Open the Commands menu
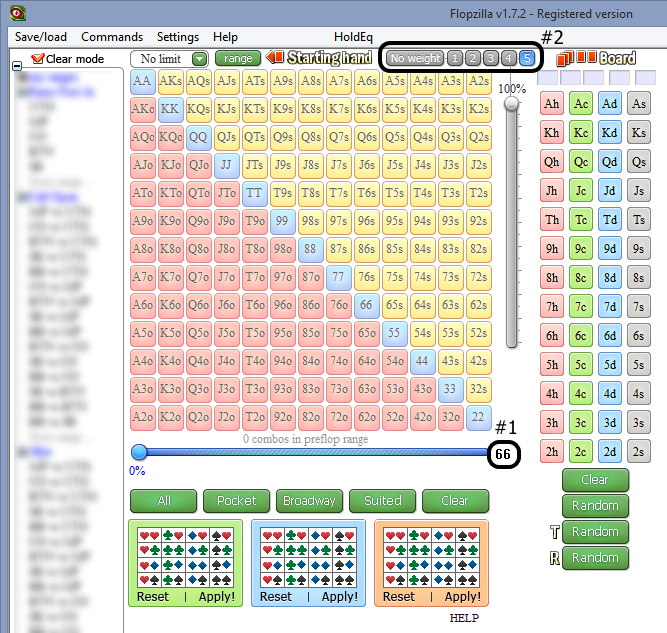Viewport: 667px width, 633px height. coord(112,37)
